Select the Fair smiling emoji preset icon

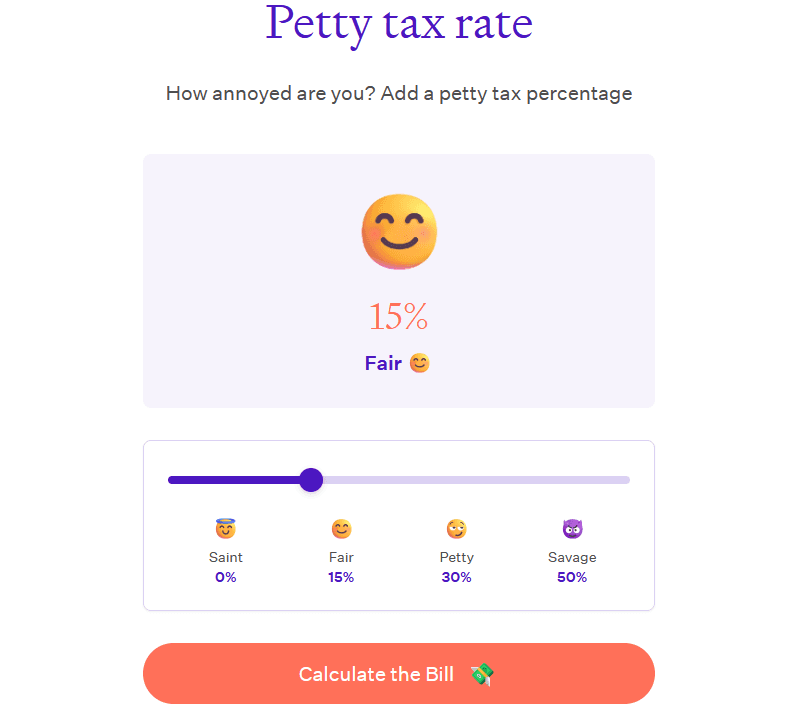coord(341,529)
